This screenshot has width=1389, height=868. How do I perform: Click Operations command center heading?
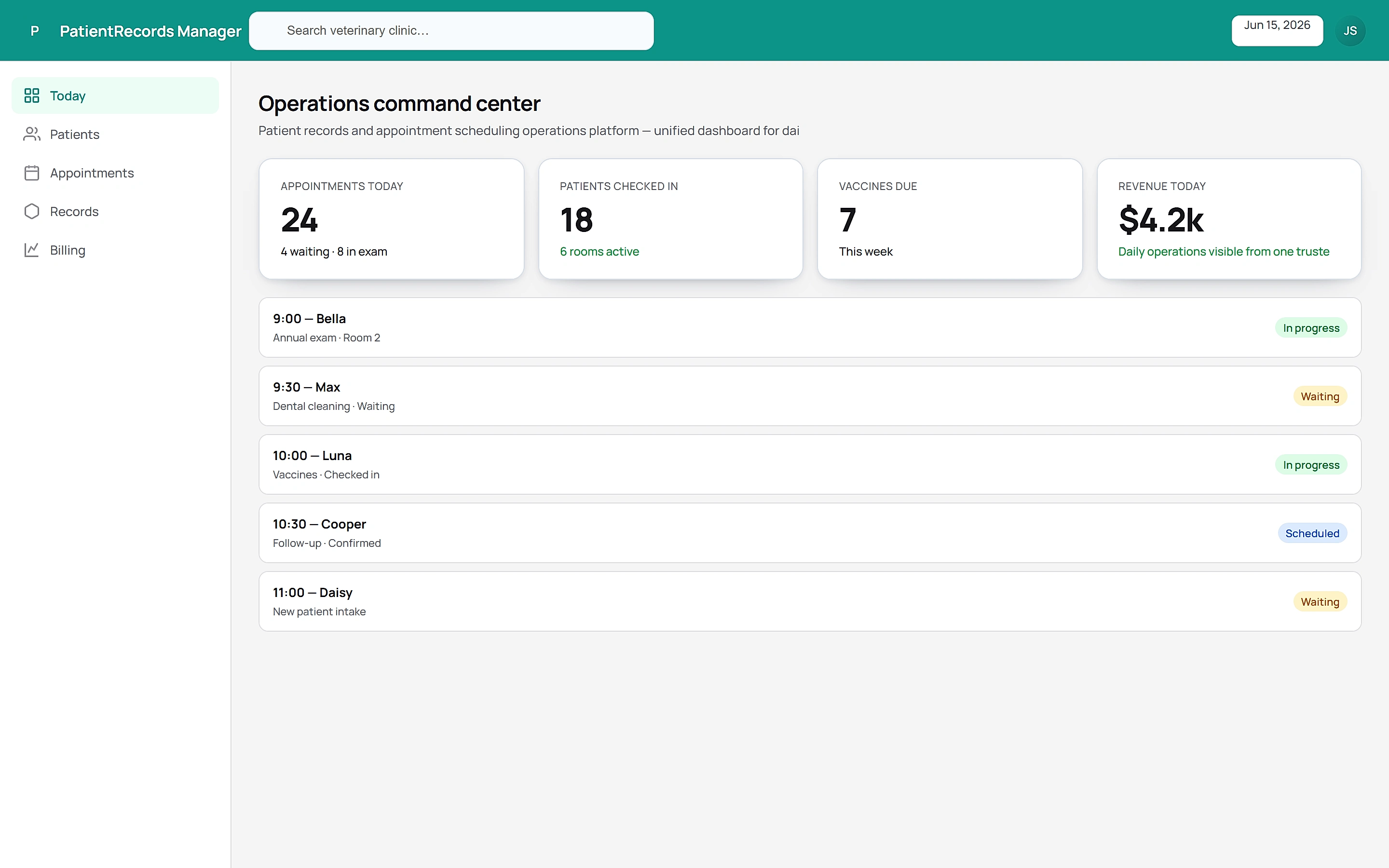pyautogui.click(x=399, y=103)
